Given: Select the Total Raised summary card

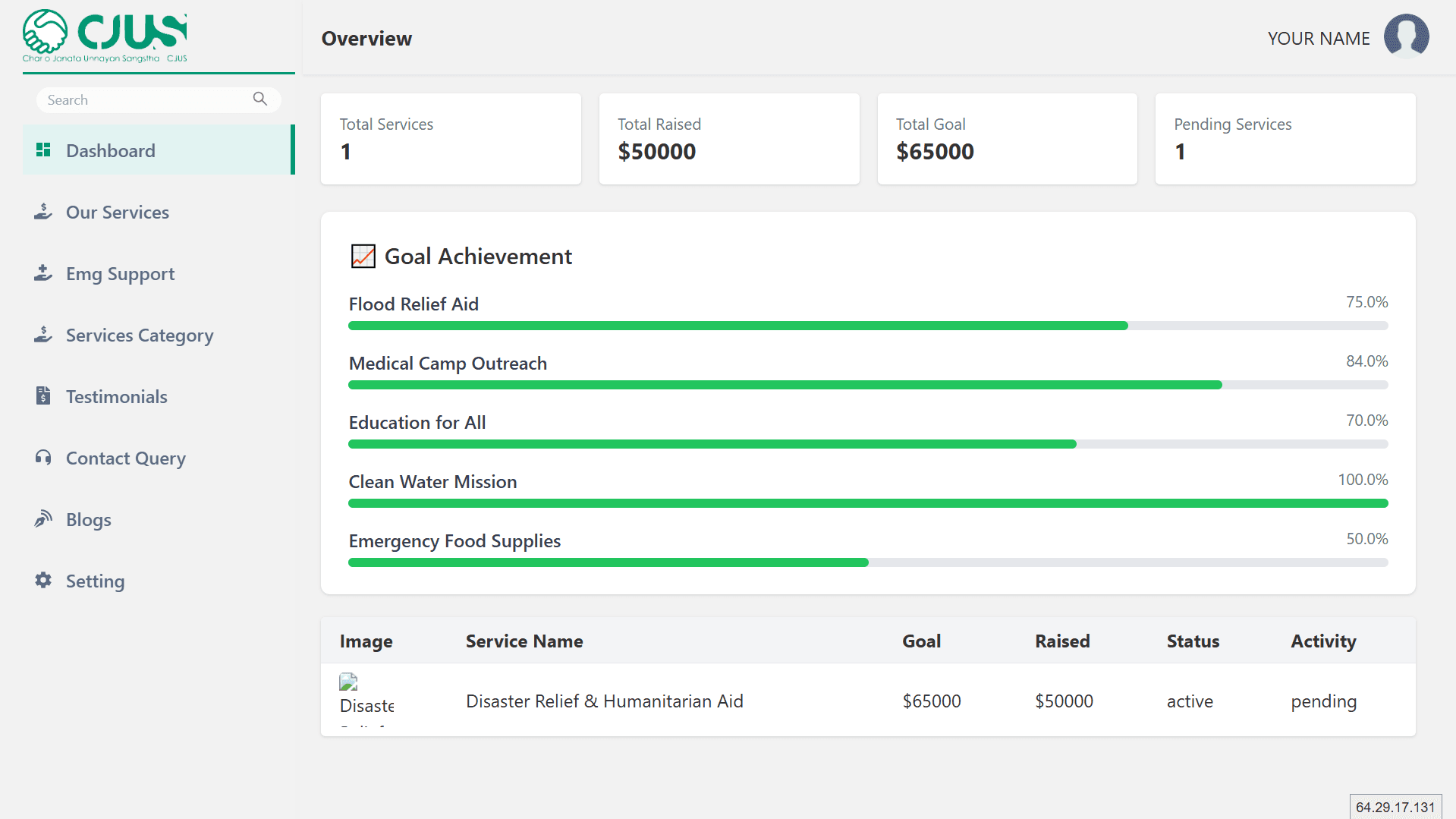Looking at the screenshot, I should 728,139.
